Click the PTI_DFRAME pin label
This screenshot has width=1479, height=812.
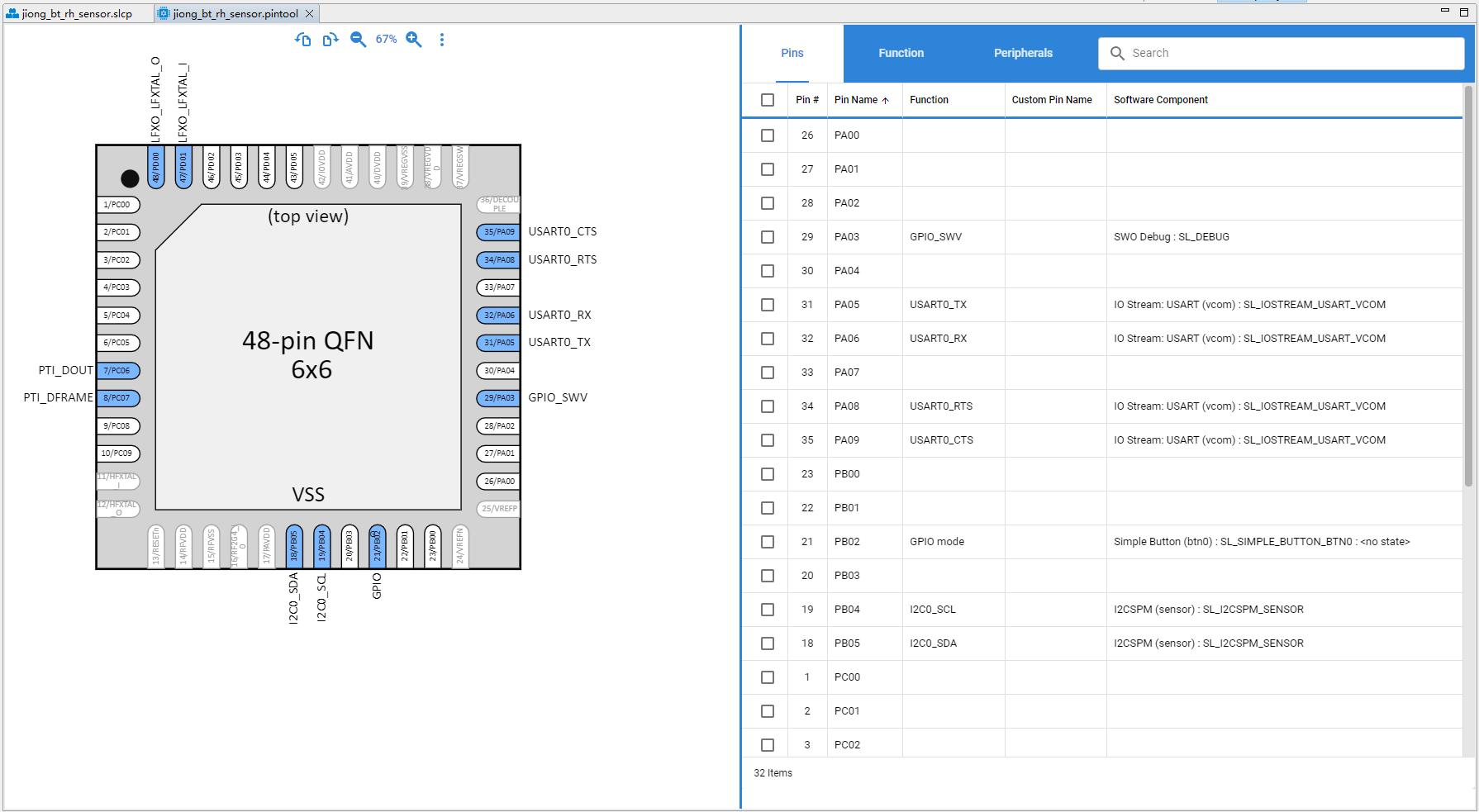(x=59, y=398)
